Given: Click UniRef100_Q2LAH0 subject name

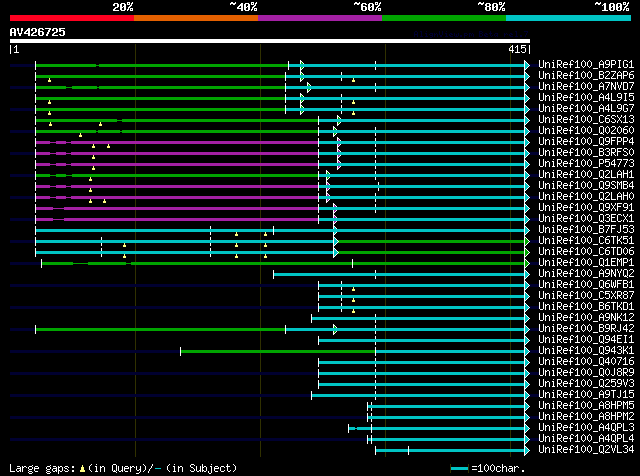Looking at the screenshot, I should point(586,197).
